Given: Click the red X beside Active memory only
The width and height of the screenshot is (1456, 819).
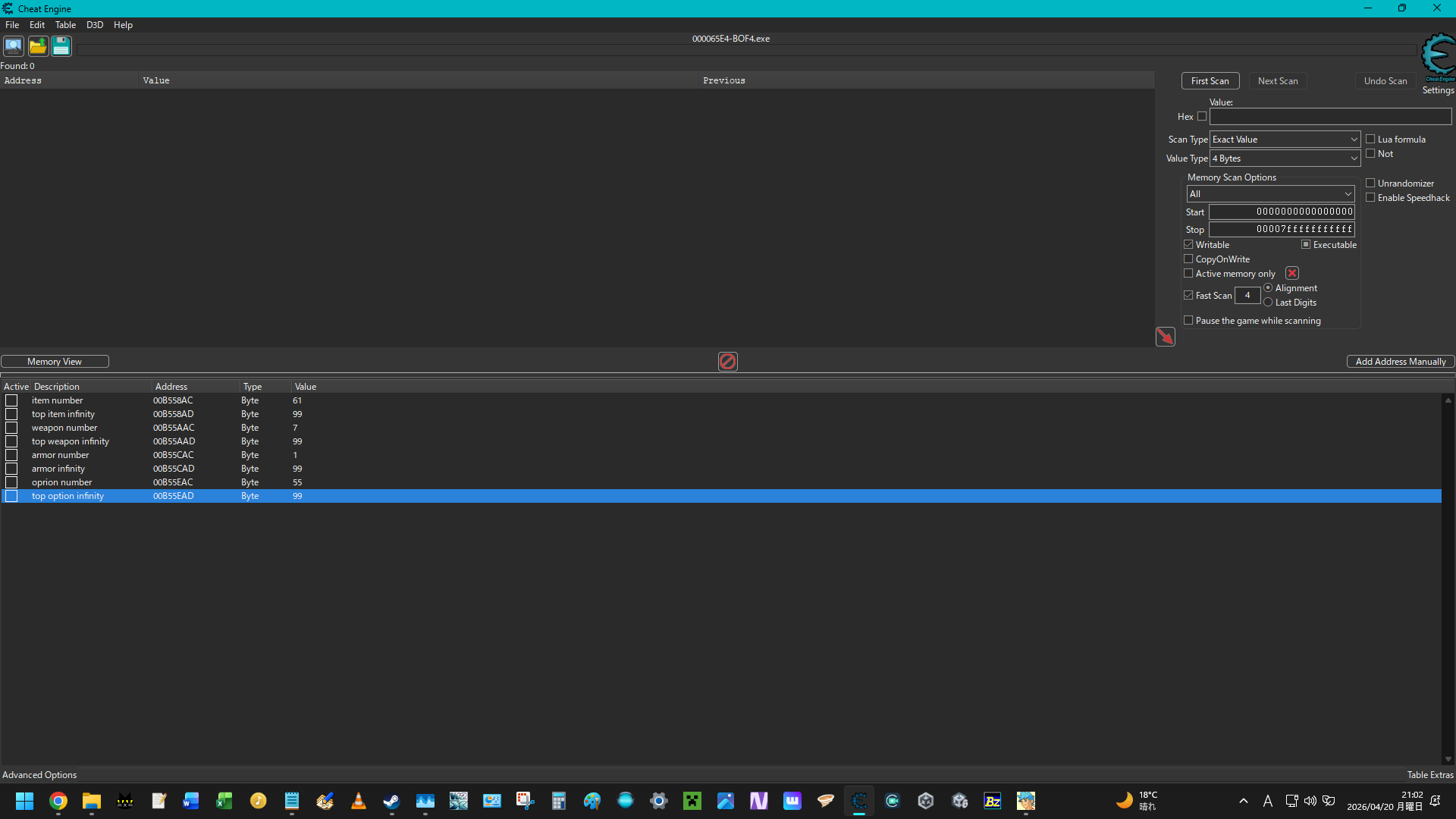Looking at the screenshot, I should [1292, 273].
